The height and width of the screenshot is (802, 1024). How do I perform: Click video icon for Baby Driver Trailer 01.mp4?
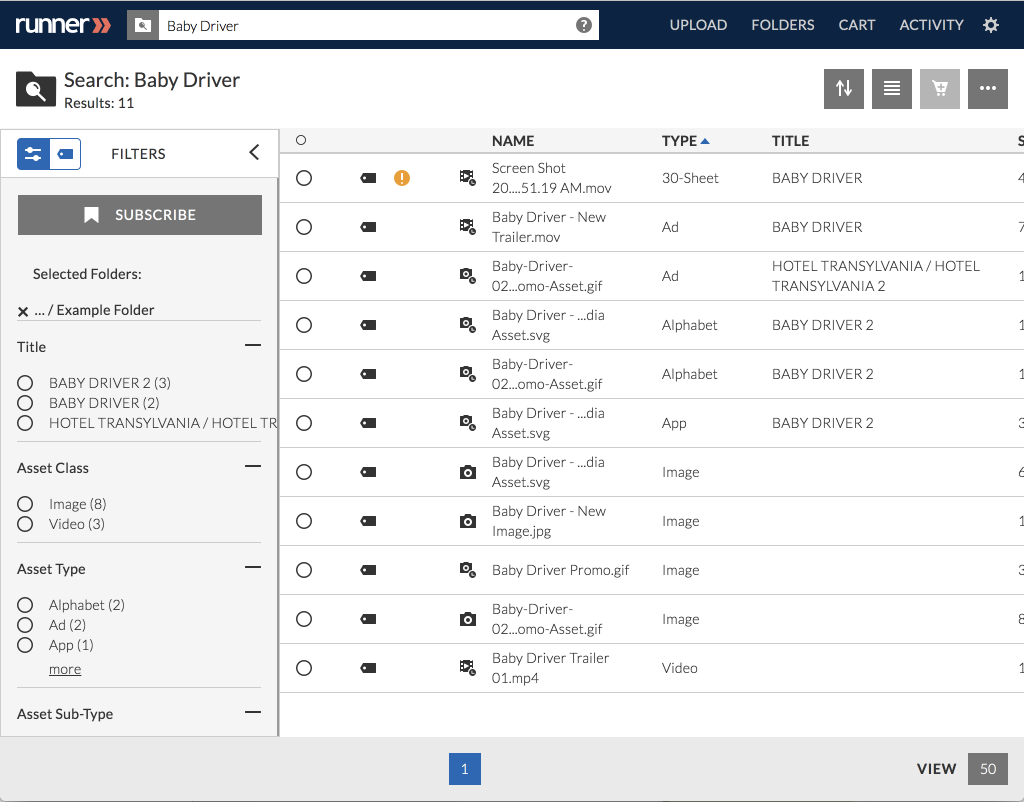tap(467, 667)
